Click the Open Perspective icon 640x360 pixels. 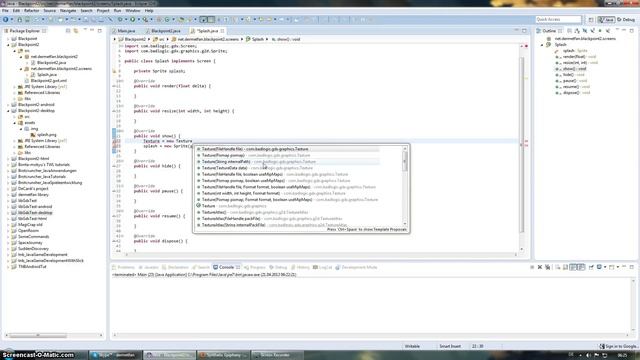[591, 20]
